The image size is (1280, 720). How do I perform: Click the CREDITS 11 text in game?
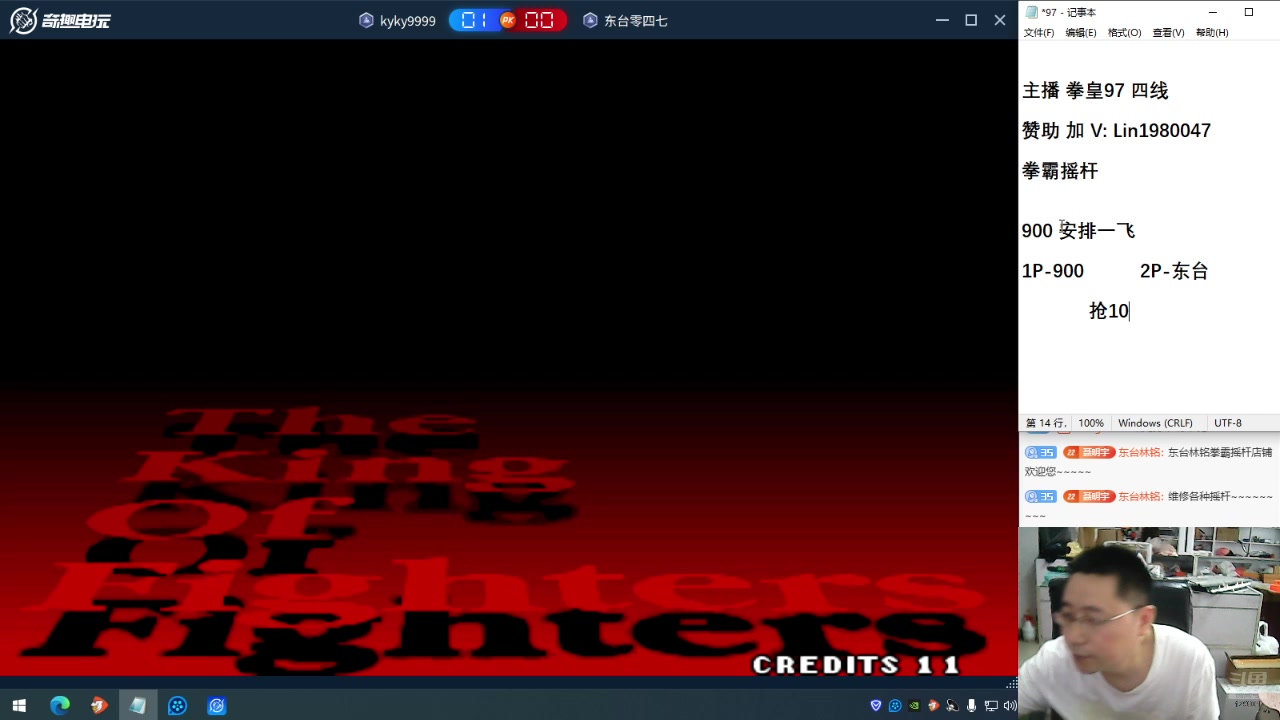coord(856,665)
